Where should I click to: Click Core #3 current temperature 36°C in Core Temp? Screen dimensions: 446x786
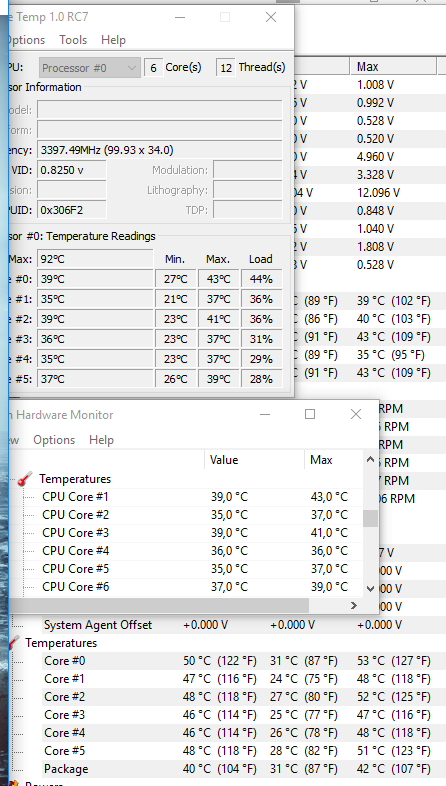[x=95, y=339]
